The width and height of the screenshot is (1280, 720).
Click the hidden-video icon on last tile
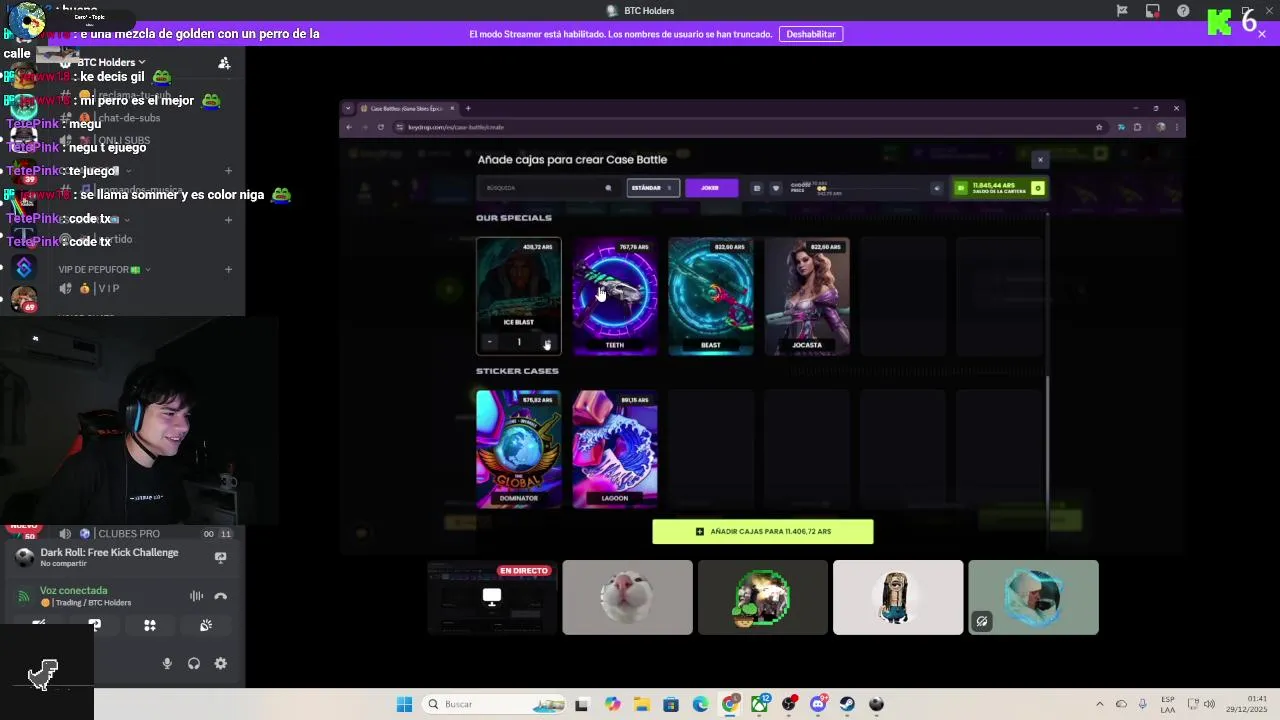pos(982,622)
